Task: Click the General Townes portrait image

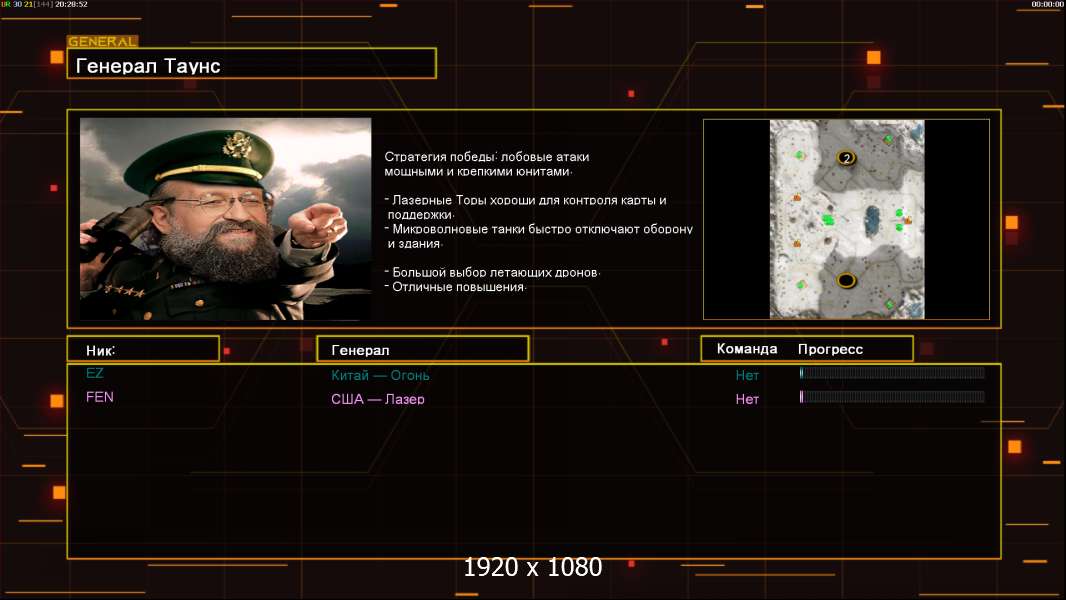Action: tap(226, 219)
